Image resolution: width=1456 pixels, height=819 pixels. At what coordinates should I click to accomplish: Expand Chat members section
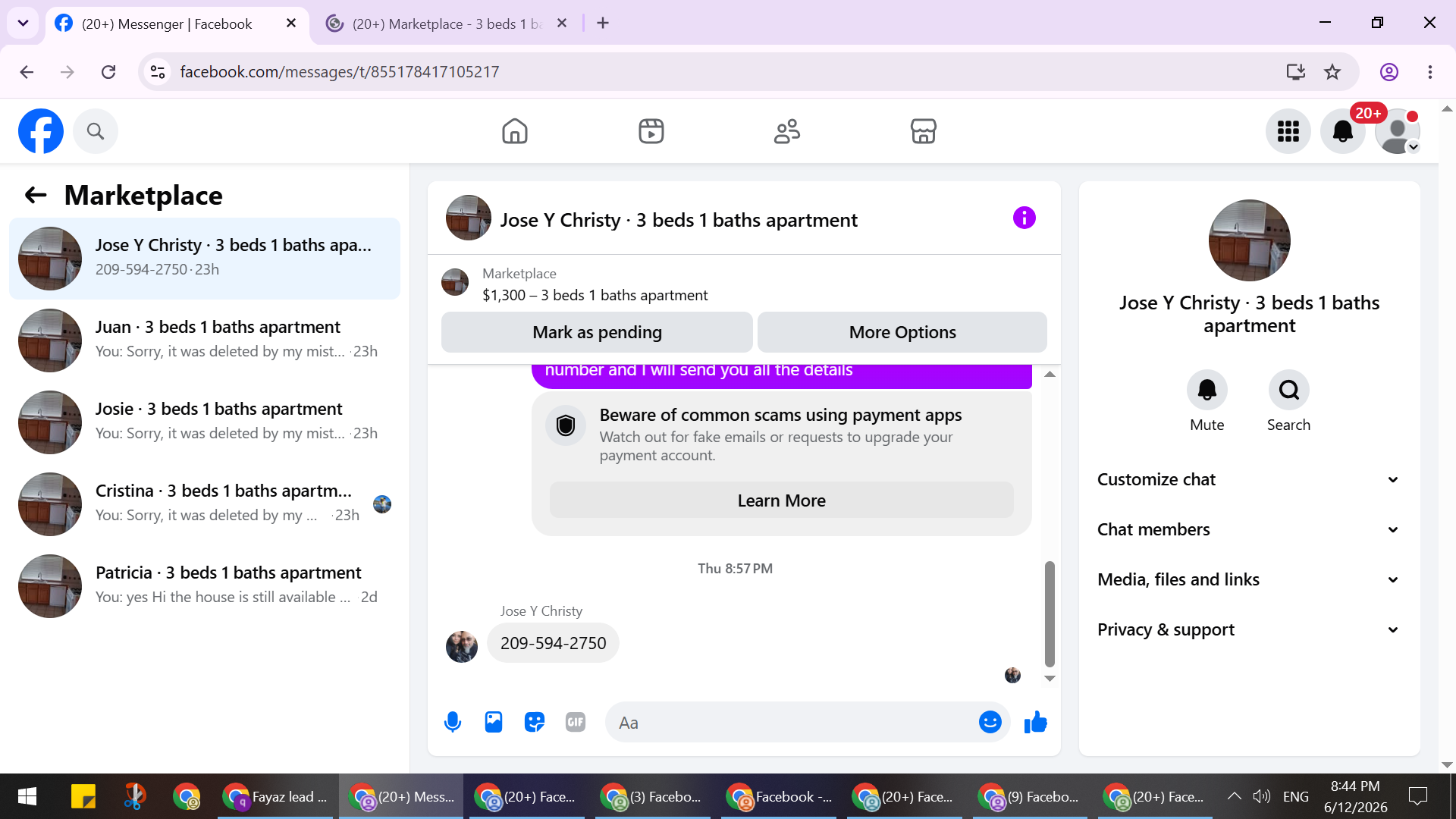[x=1248, y=529]
